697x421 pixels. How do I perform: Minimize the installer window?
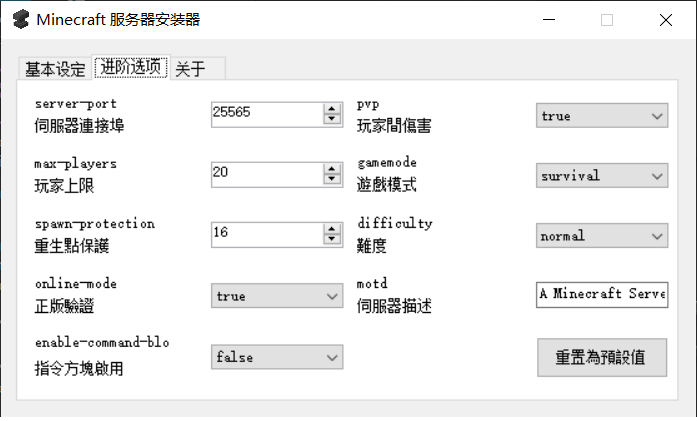[549, 20]
